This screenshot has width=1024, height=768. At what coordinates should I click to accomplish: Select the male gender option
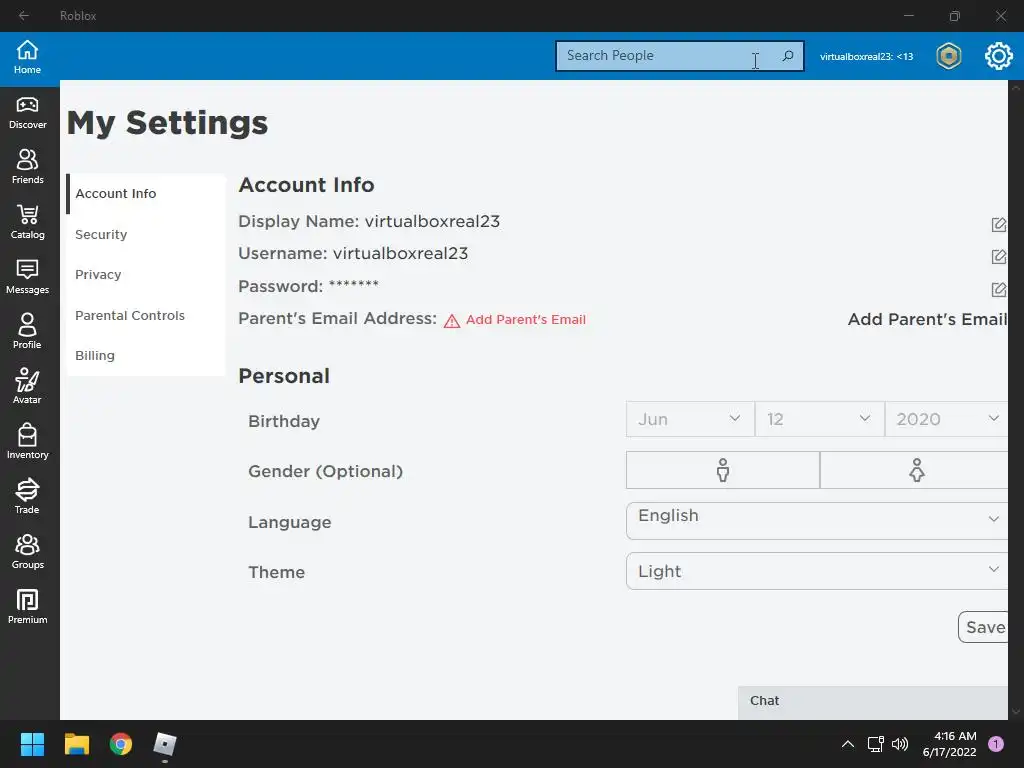coord(722,470)
